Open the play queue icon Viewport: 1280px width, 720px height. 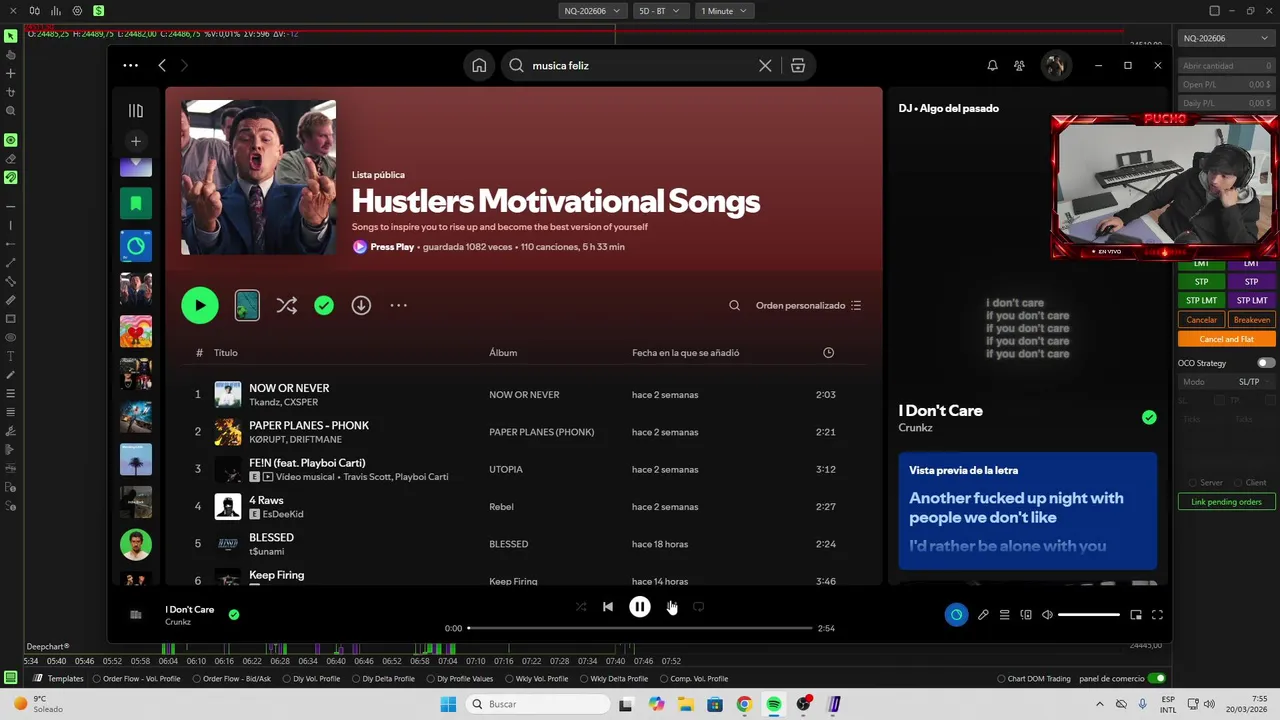point(1004,615)
